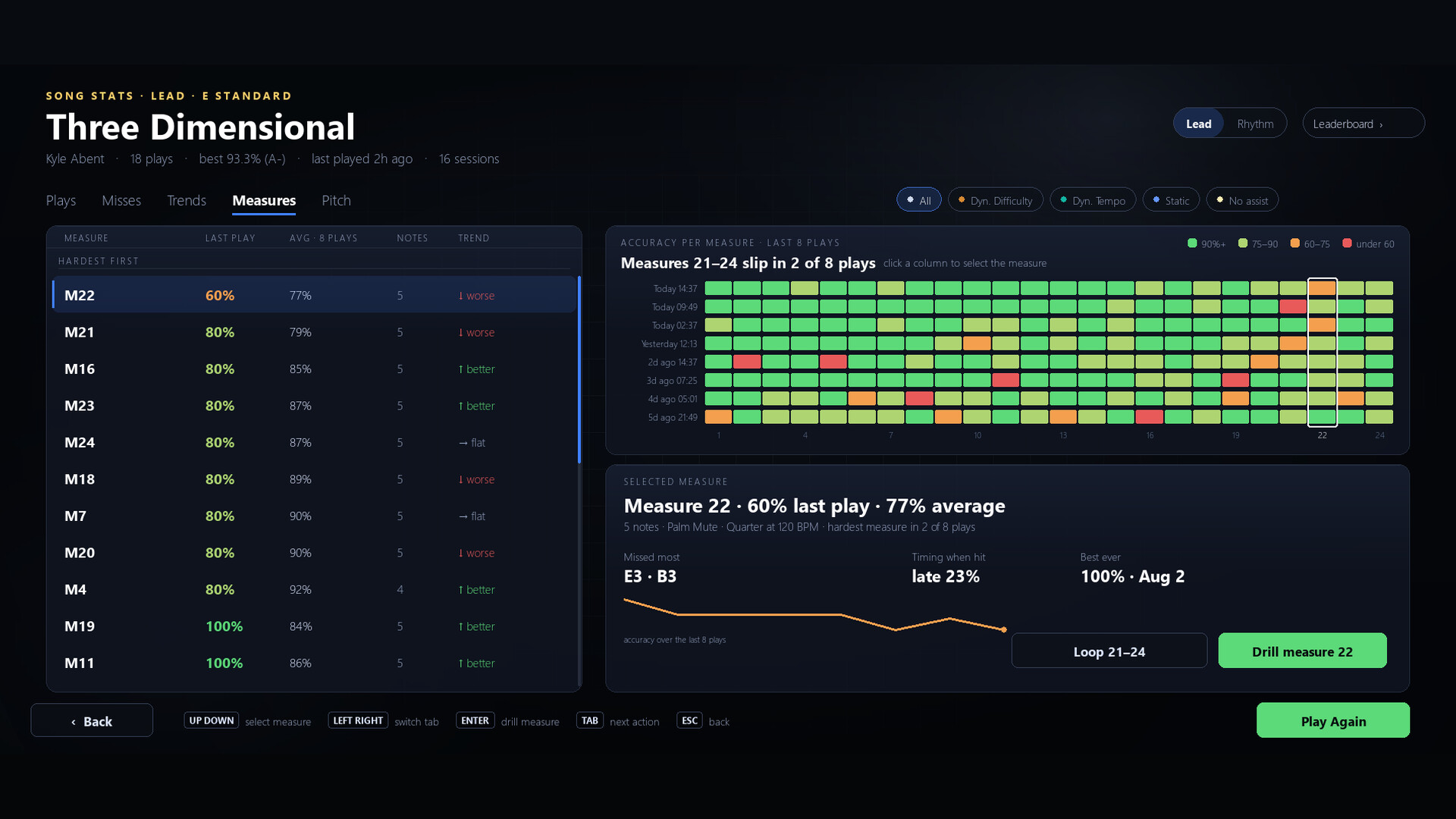Click the red cell in Today 09:49 row
Viewport: 1456px width, 819px height.
click(1293, 306)
